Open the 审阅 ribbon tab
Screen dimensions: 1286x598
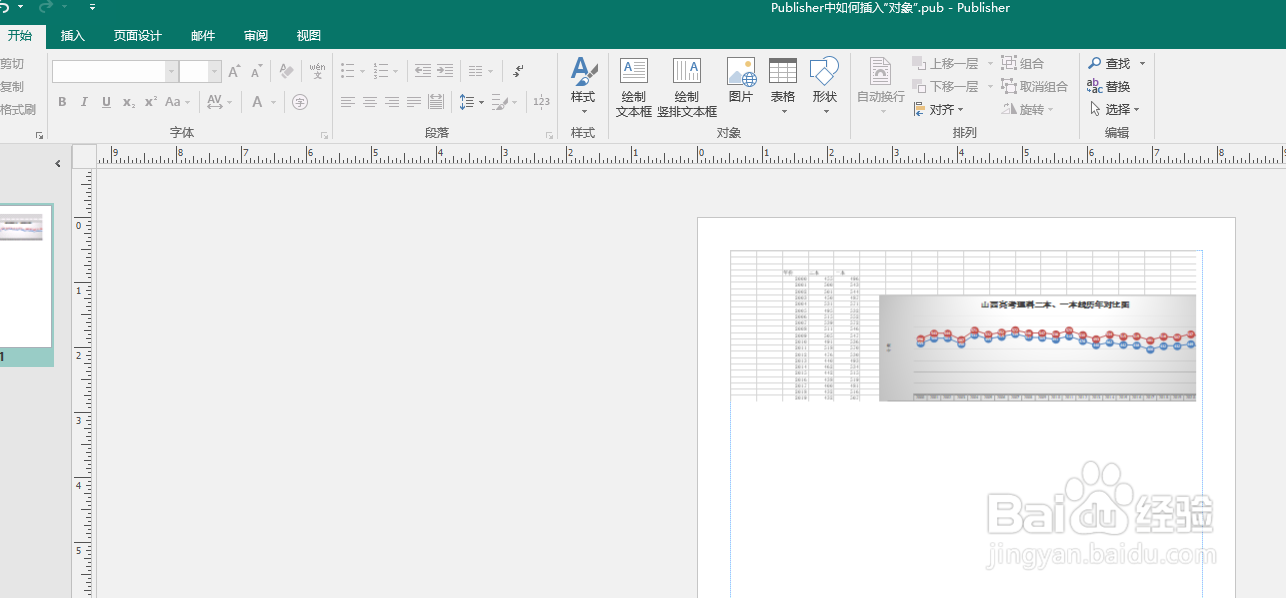click(x=256, y=36)
